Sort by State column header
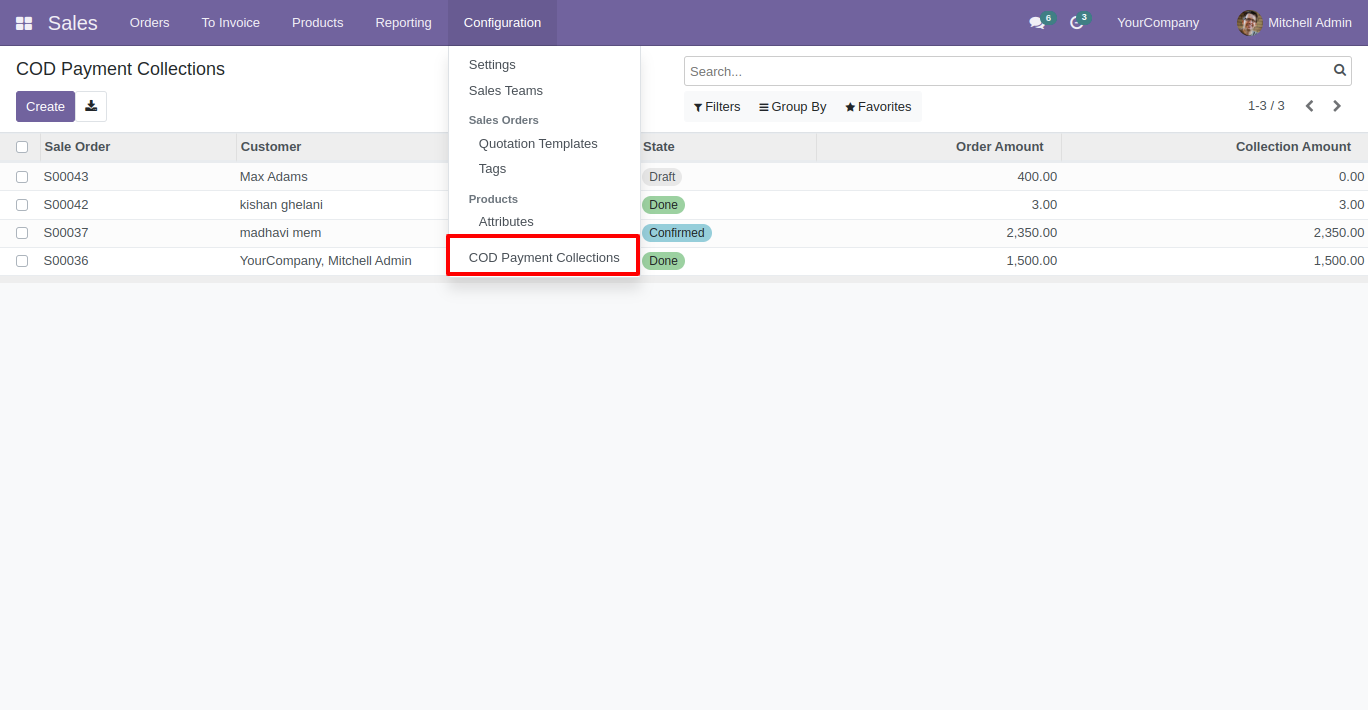Image resolution: width=1368 pixels, height=710 pixels. pos(727,147)
